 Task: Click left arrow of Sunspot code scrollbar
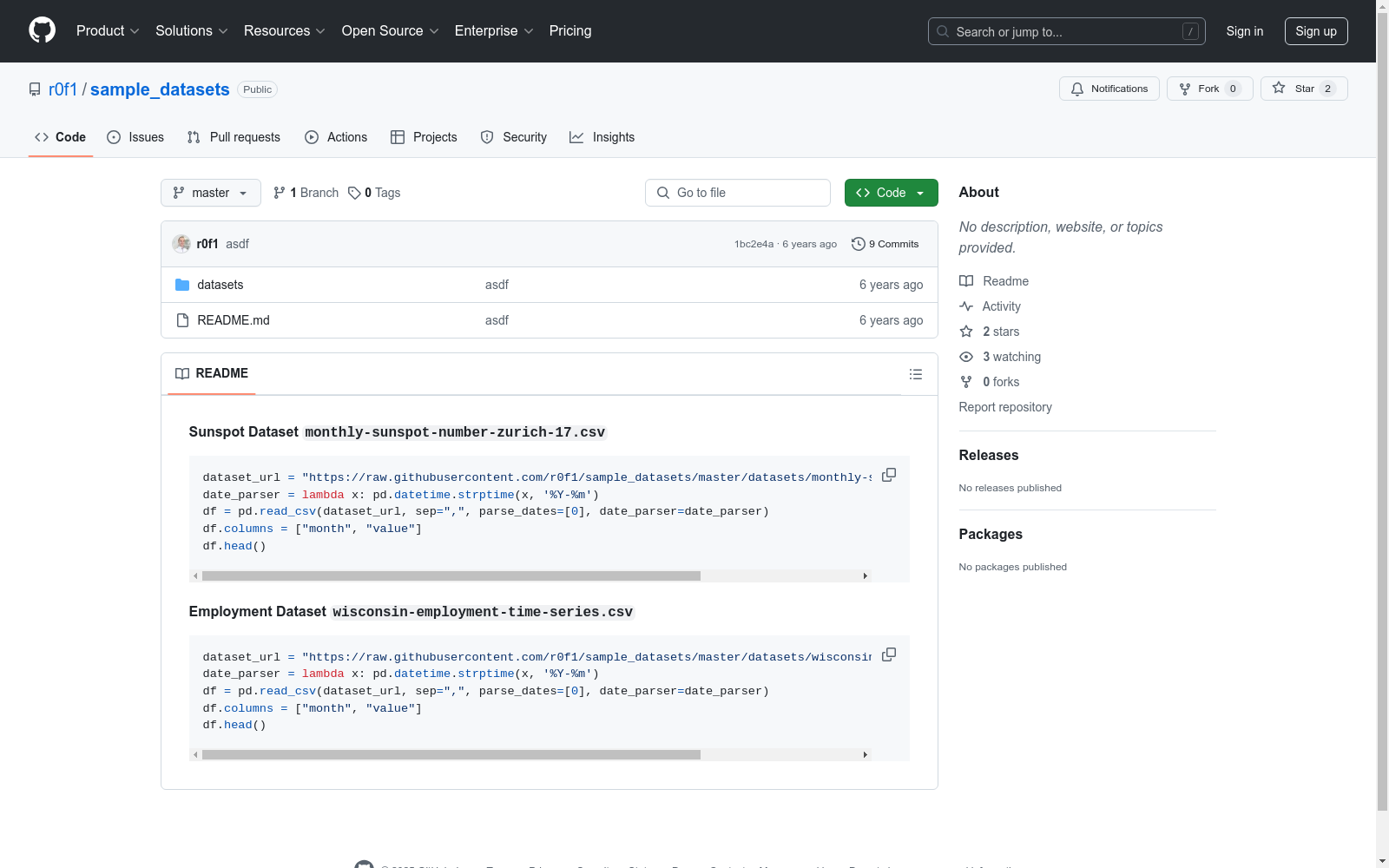pos(195,575)
